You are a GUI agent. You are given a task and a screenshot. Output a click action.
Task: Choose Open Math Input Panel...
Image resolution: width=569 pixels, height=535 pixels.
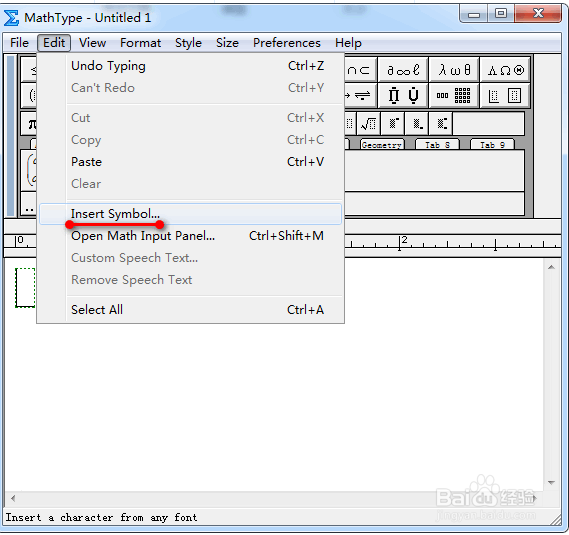coord(191,236)
